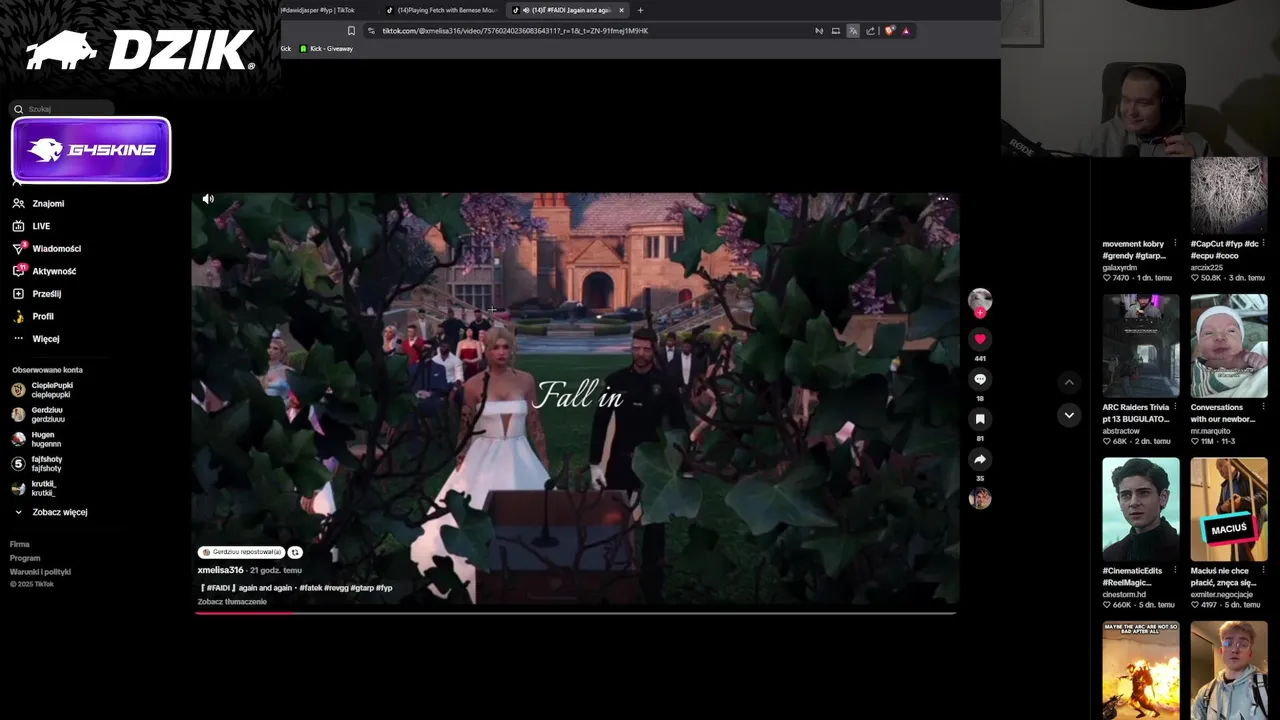Open options for Maciuś nie chce video
Image resolution: width=1280 pixels, height=720 pixels.
(1263, 571)
